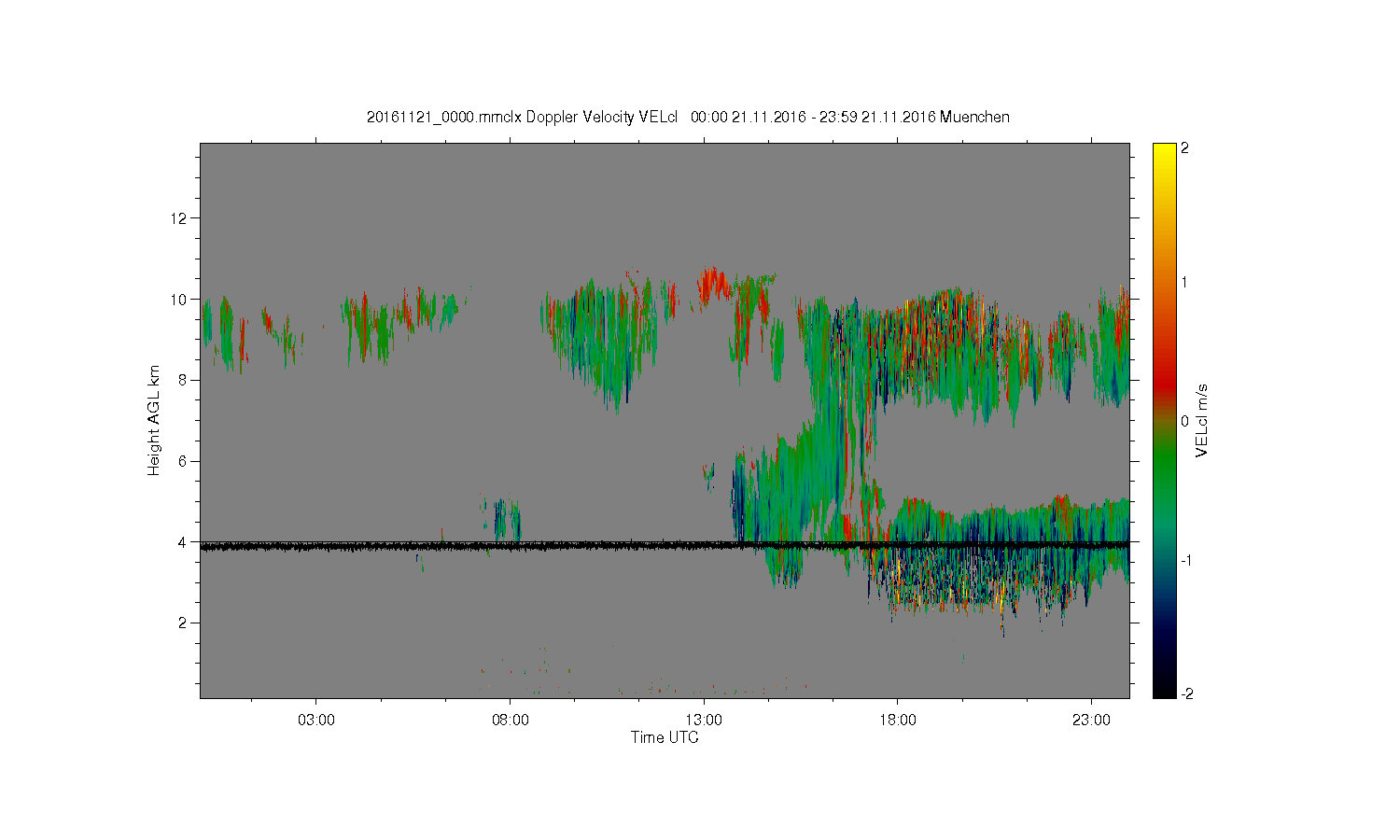The width and height of the screenshot is (1400, 840).
Task: Click the '08:00' time tick label
Action: pyautogui.click(x=510, y=721)
